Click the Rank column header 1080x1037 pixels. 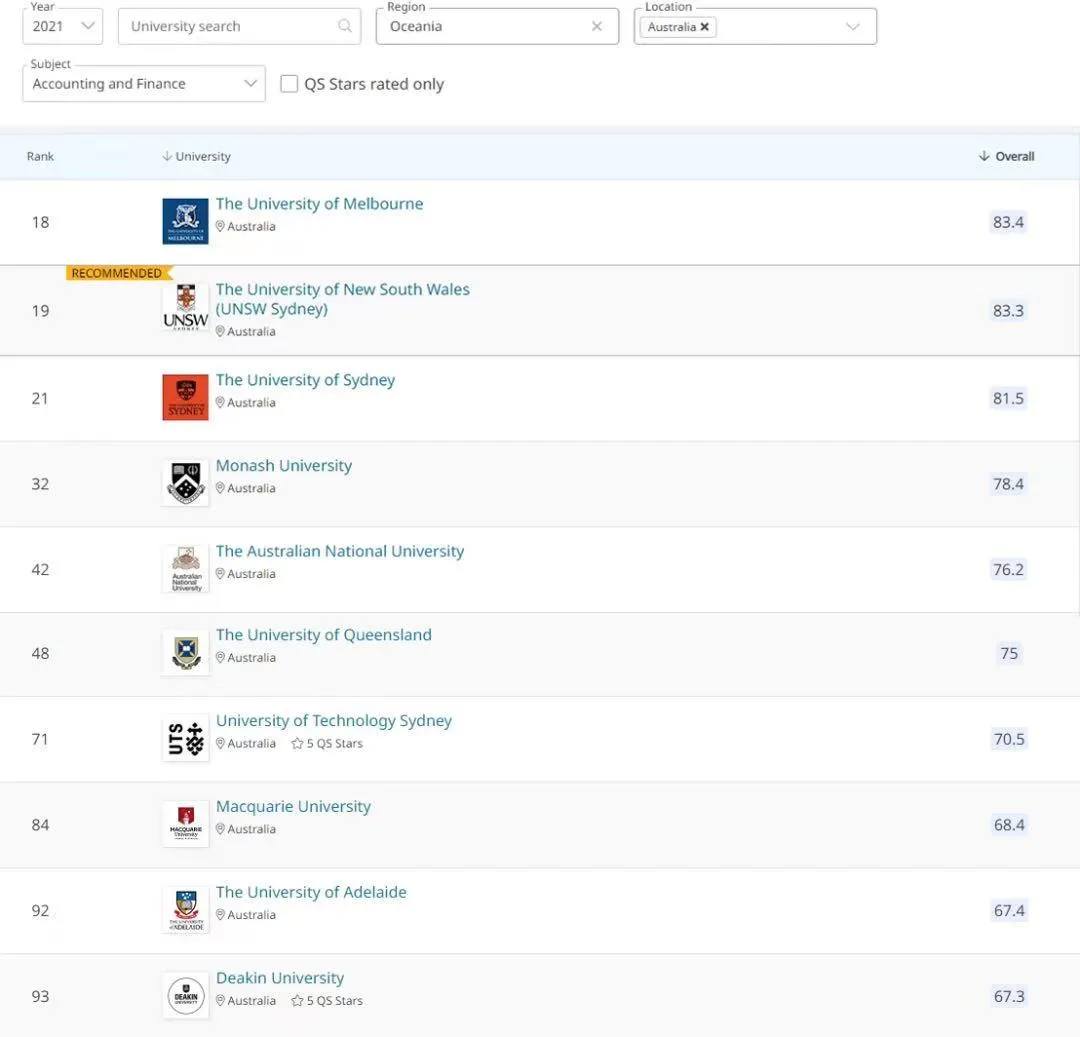[40, 156]
